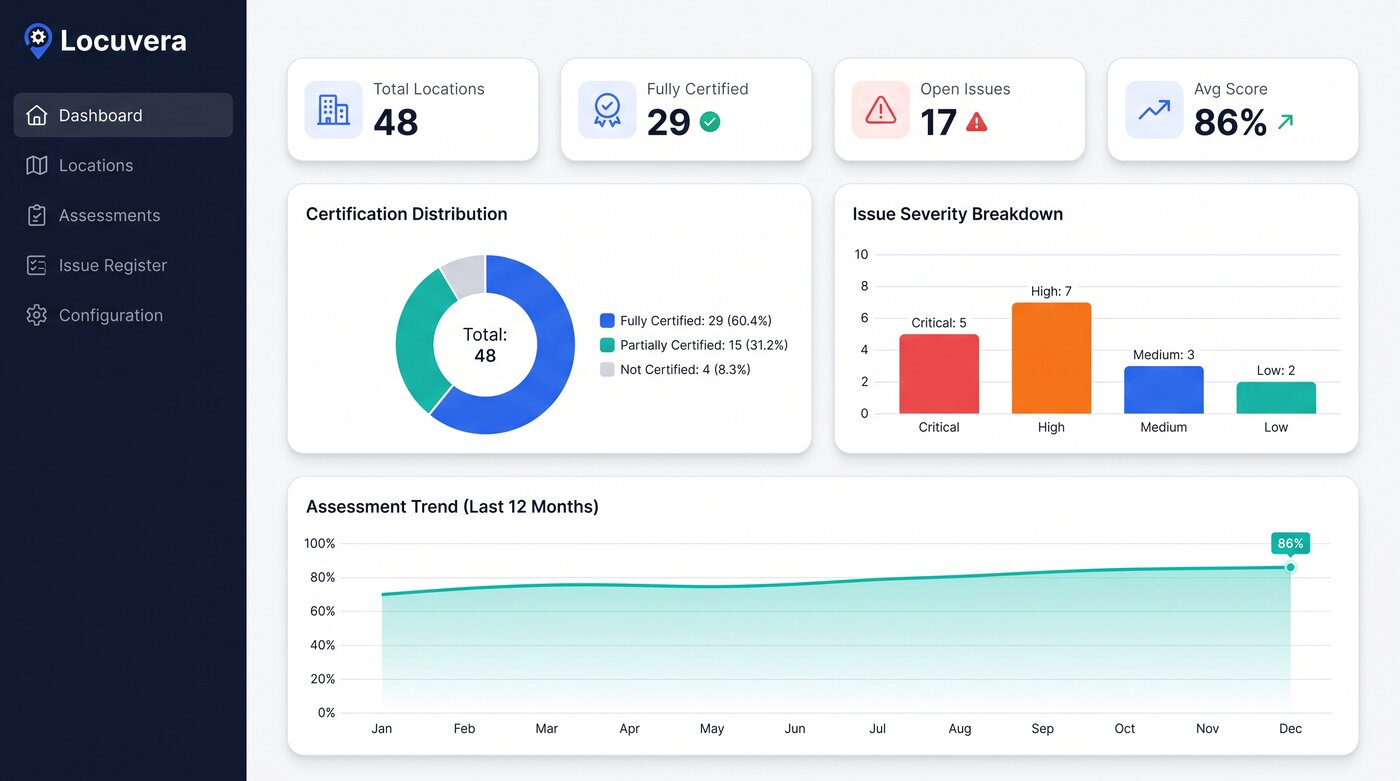Click the warning triangle icon in Open Issues card
Viewport: 1400px width, 781px height.
pyautogui.click(x=881, y=110)
